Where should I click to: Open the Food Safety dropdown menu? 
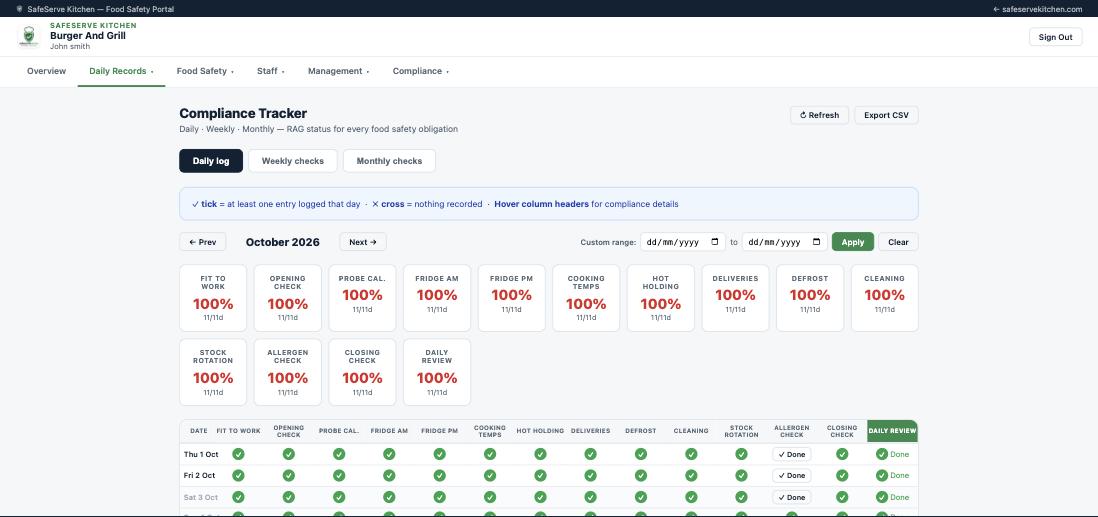click(205, 71)
